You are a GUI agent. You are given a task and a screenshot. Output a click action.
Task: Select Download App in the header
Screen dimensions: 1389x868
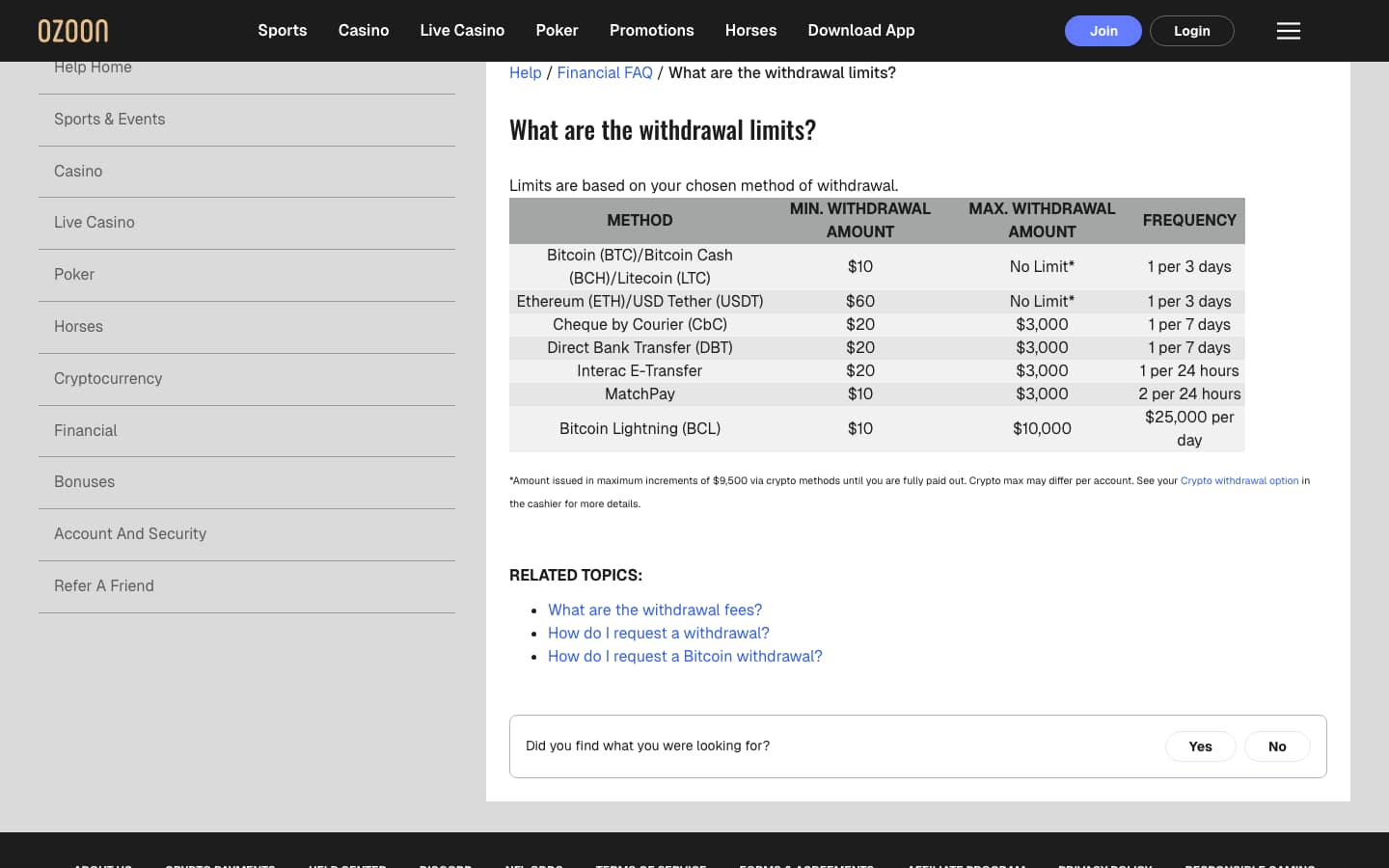[x=861, y=30]
